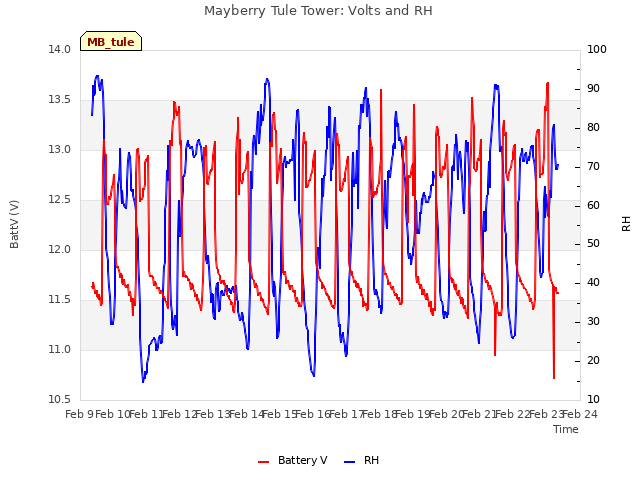The height and width of the screenshot is (480, 640).
Task: Click the 50 right axis tick label
Action: tap(593, 244)
